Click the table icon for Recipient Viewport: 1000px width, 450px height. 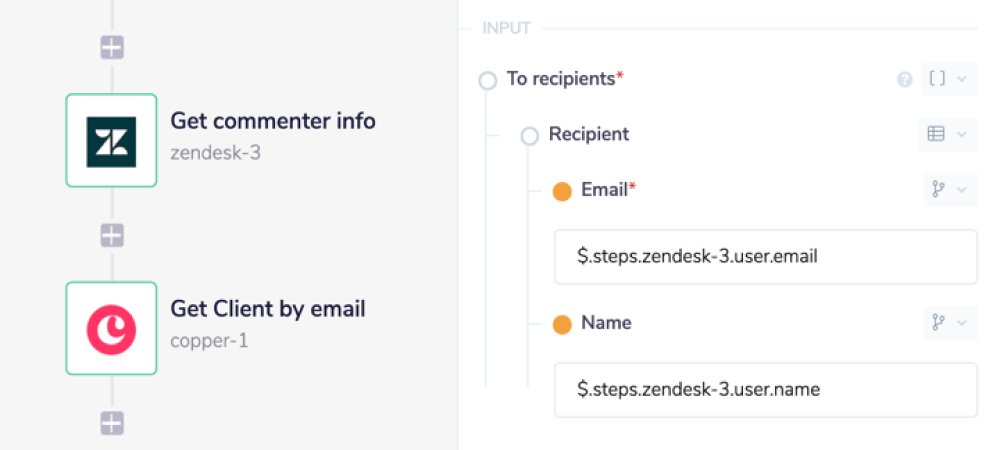937,134
